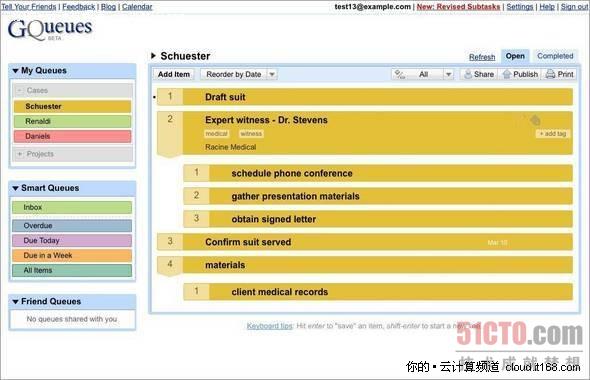Click the Racine Medical note
The height and width of the screenshot is (380, 590).
(230, 147)
